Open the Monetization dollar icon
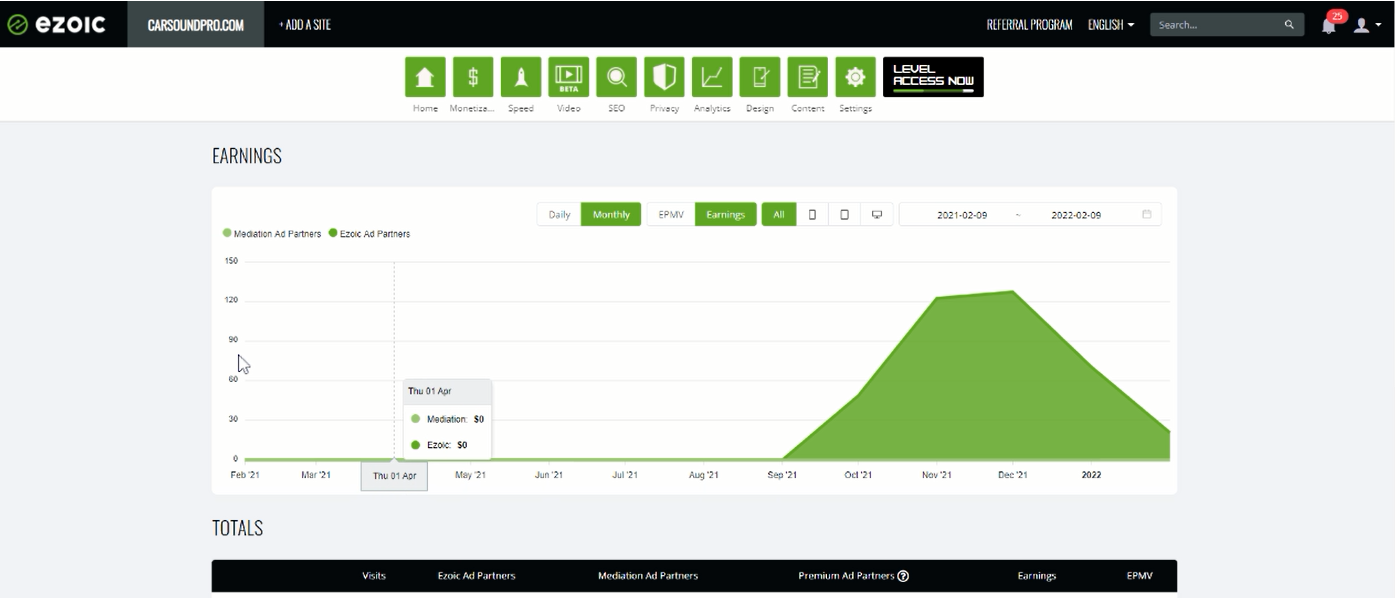The image size is (1395, 598). 473,77
